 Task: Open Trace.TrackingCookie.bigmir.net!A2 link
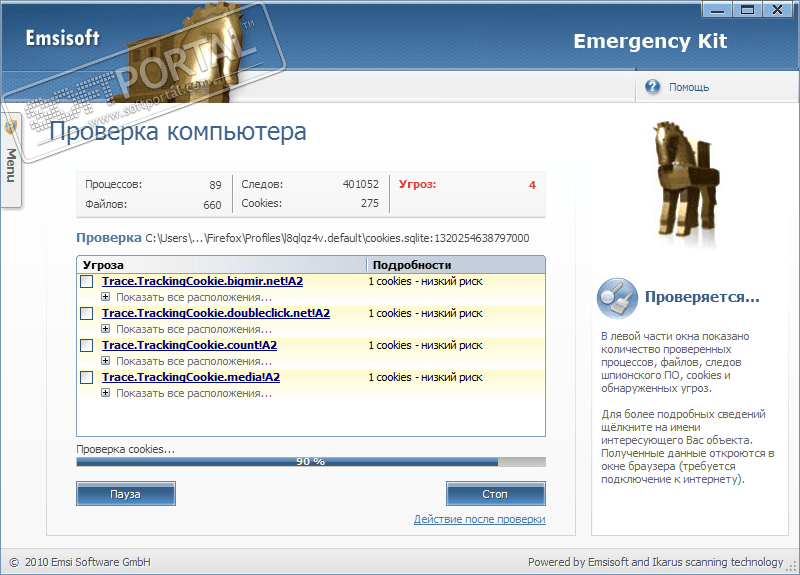click(x=203, y=281)
